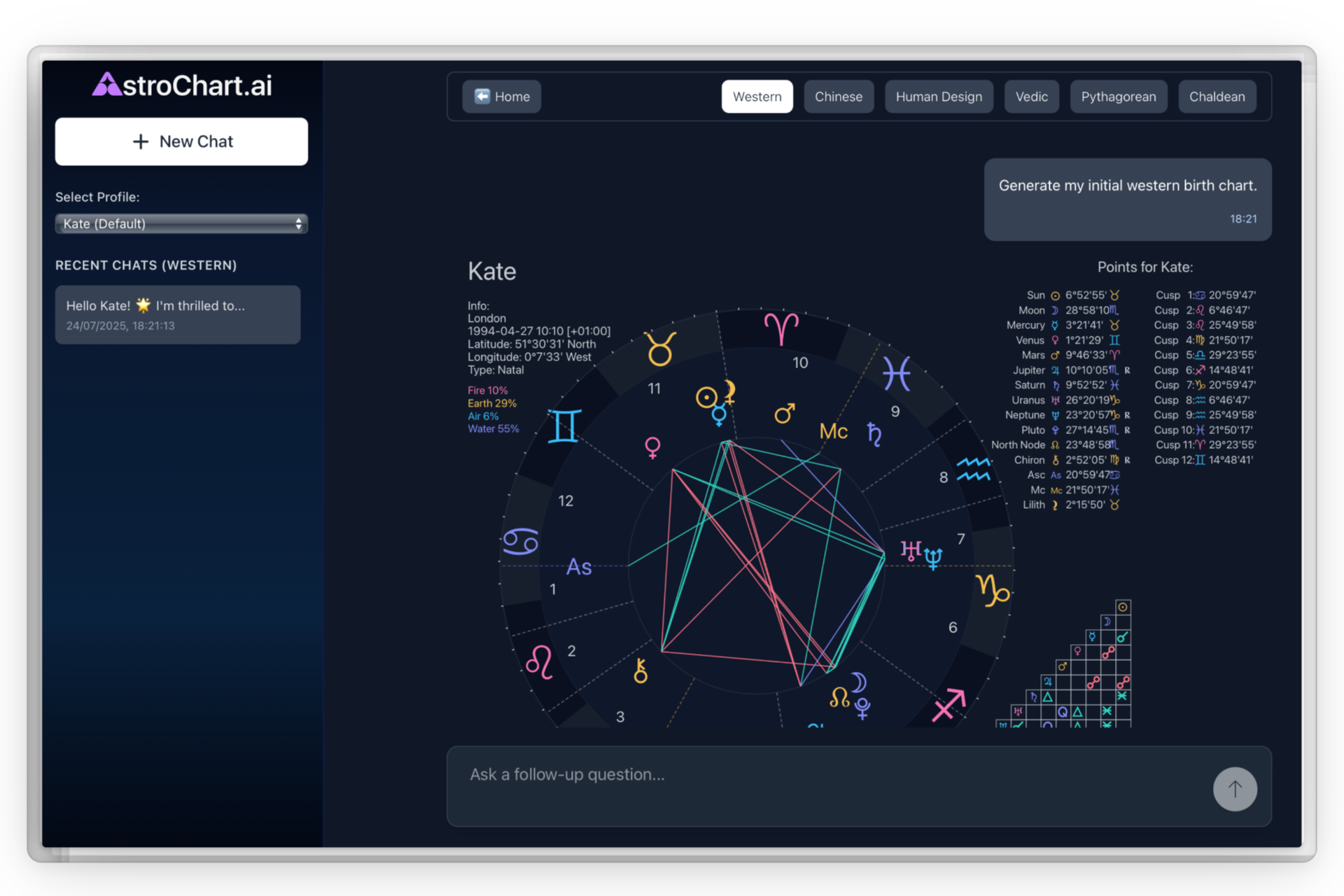Click house number 10 on the wheel
This screenshot has width=1344, height=896.
pyautogui.click(x=800, y=363)
